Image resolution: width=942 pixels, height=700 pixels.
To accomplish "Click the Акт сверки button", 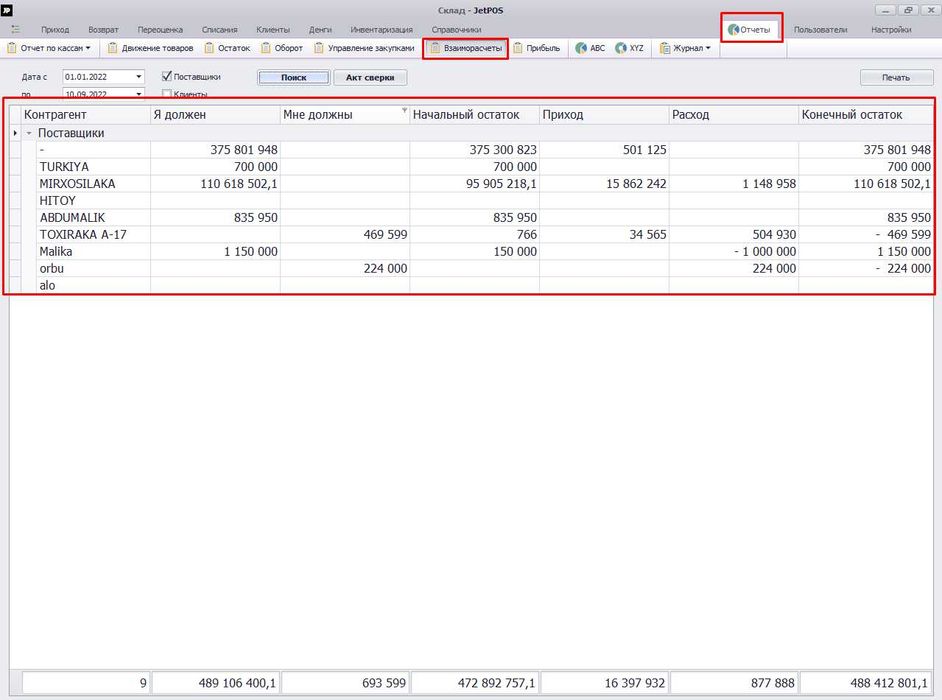I will pyautogui.click(x=370, y=77).
